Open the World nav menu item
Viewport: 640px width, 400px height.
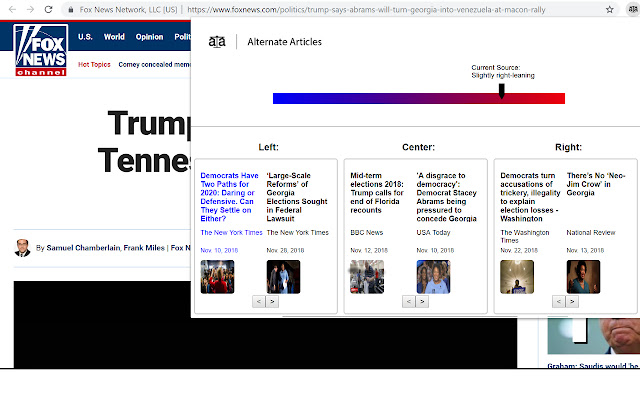click(x=114, y=37)
